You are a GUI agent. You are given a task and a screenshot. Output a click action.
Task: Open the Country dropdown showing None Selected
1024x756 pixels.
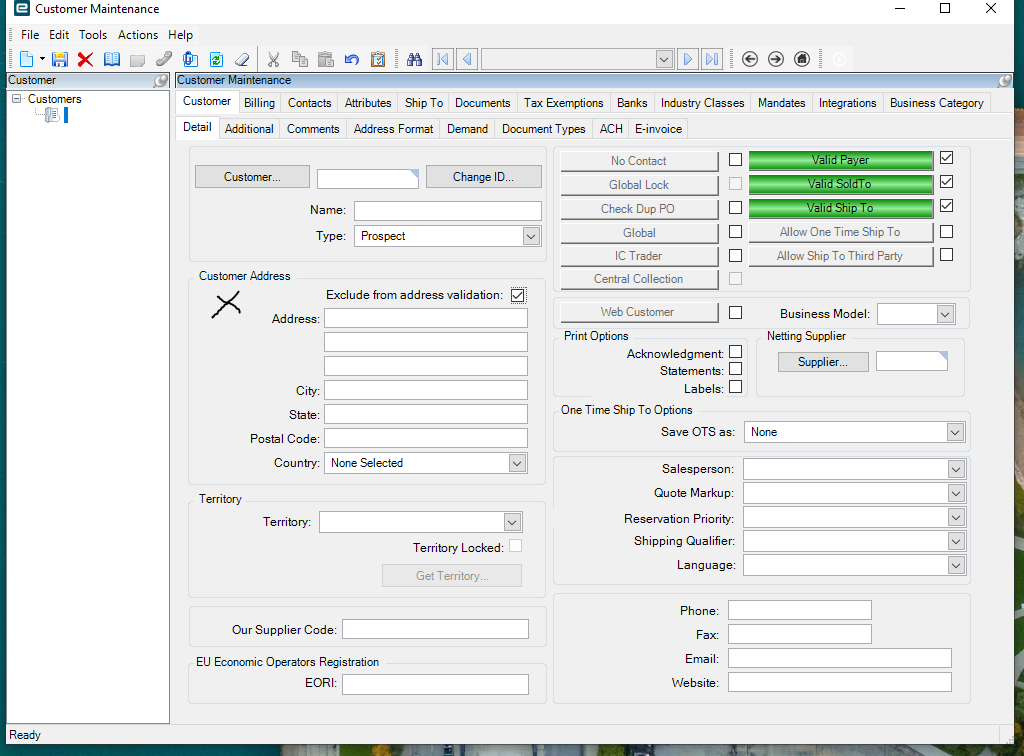[x=516, y=462]
